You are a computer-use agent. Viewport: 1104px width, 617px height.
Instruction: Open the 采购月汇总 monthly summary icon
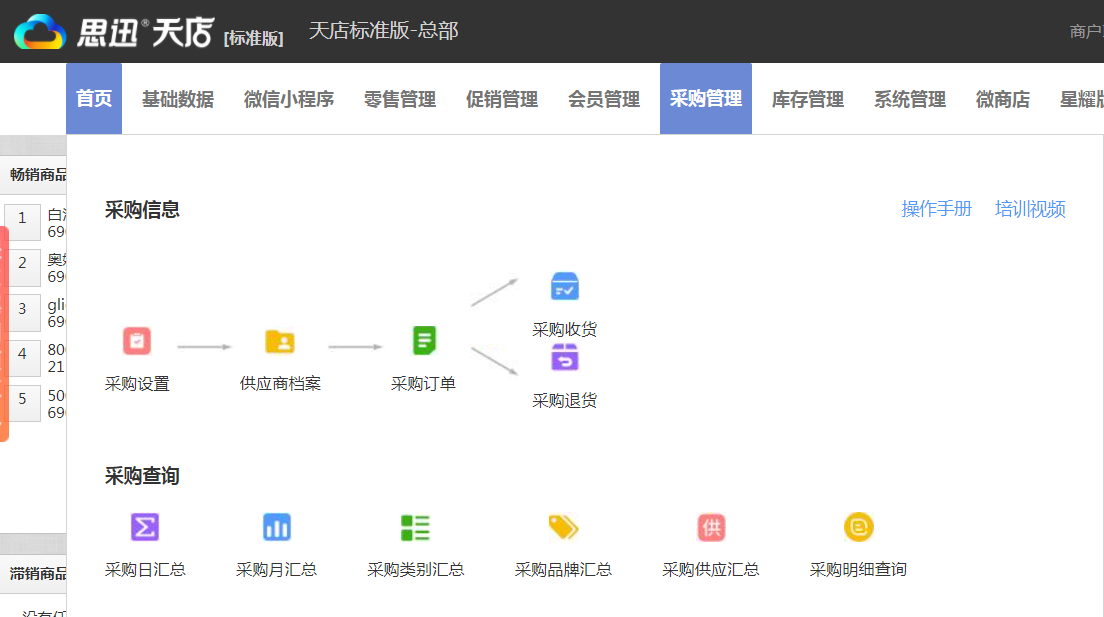[276, 527]
